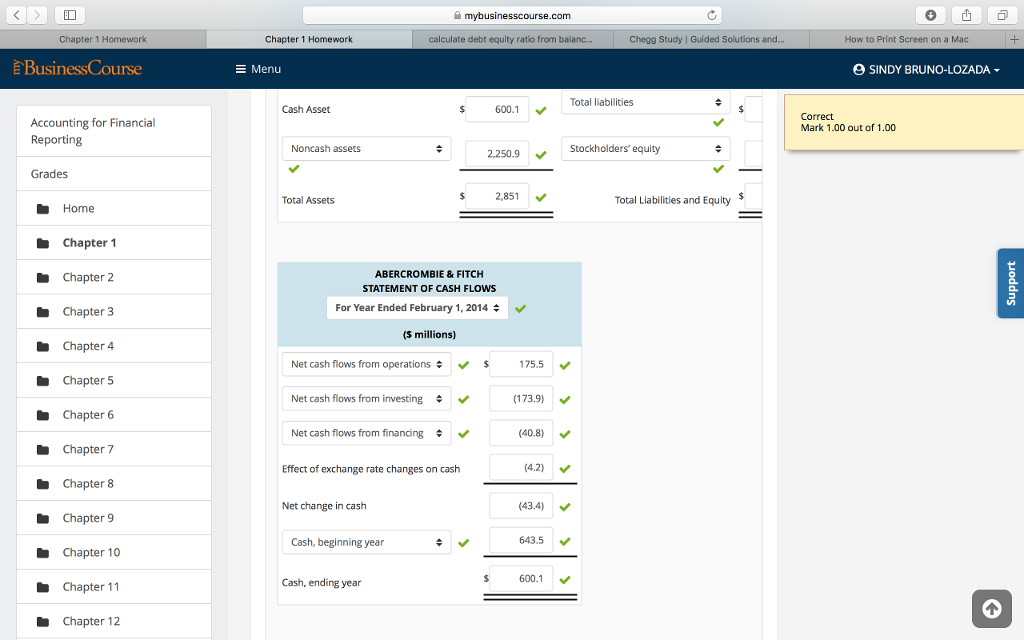Click the Chapter 7 folder icon
This screenshot has width=1024, height=640.
pos(43,450)
